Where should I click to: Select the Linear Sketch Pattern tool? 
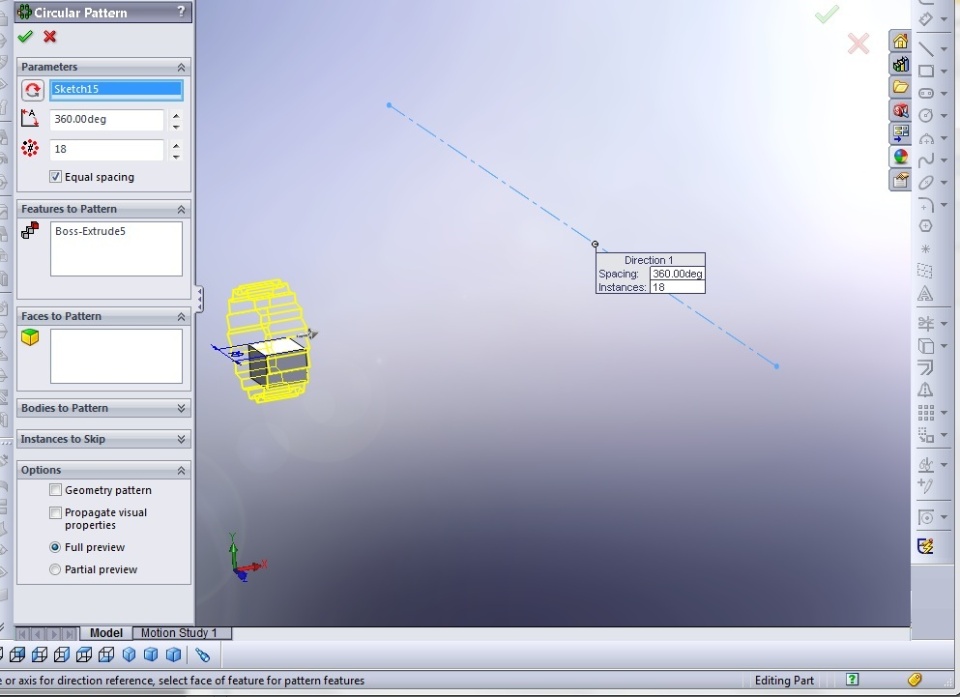tap(926, 413)
